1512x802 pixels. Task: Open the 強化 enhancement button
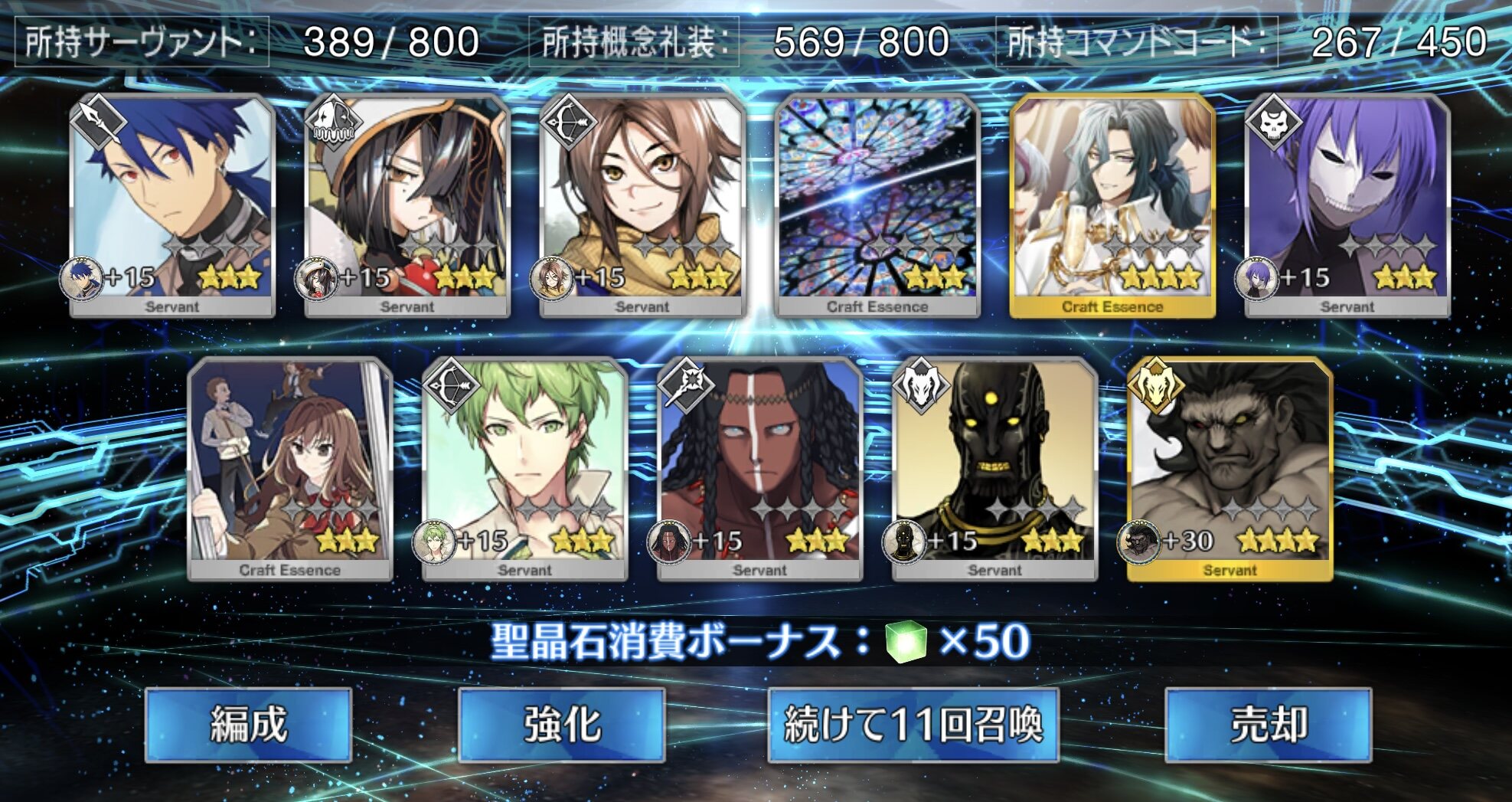tap(562, 725)
